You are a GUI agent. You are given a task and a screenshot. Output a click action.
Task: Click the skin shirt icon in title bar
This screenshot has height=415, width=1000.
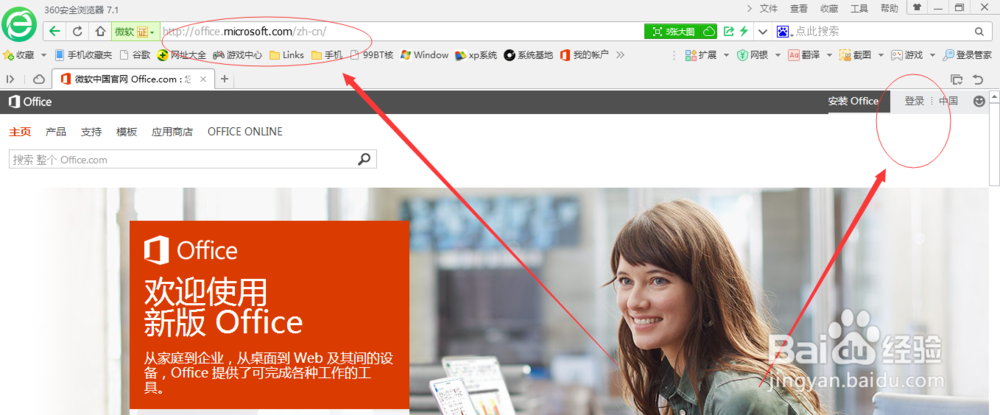point(917,8)
